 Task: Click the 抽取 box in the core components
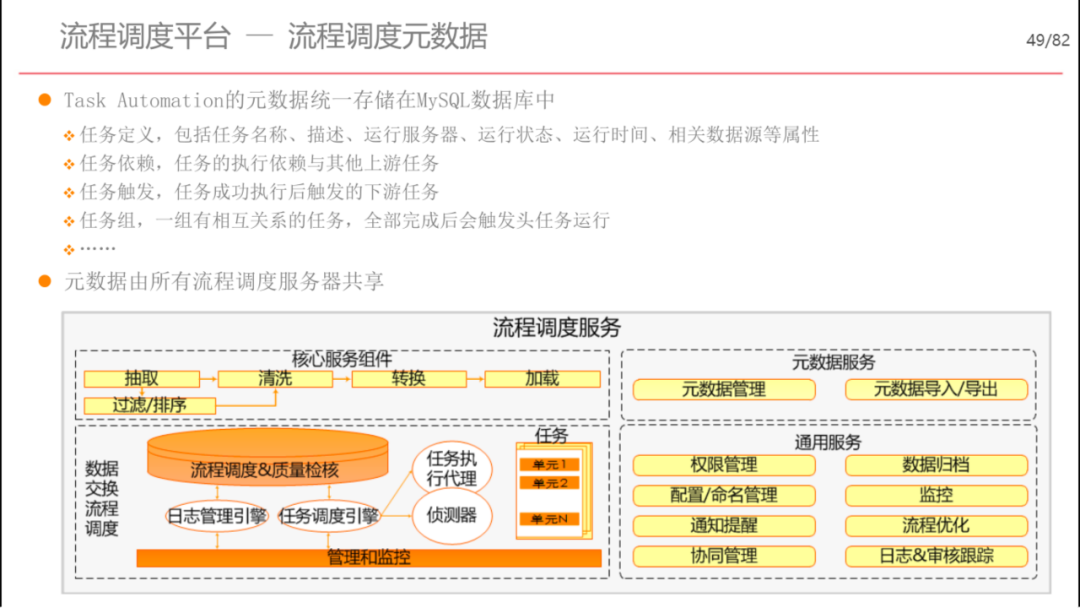click(142, 379)
